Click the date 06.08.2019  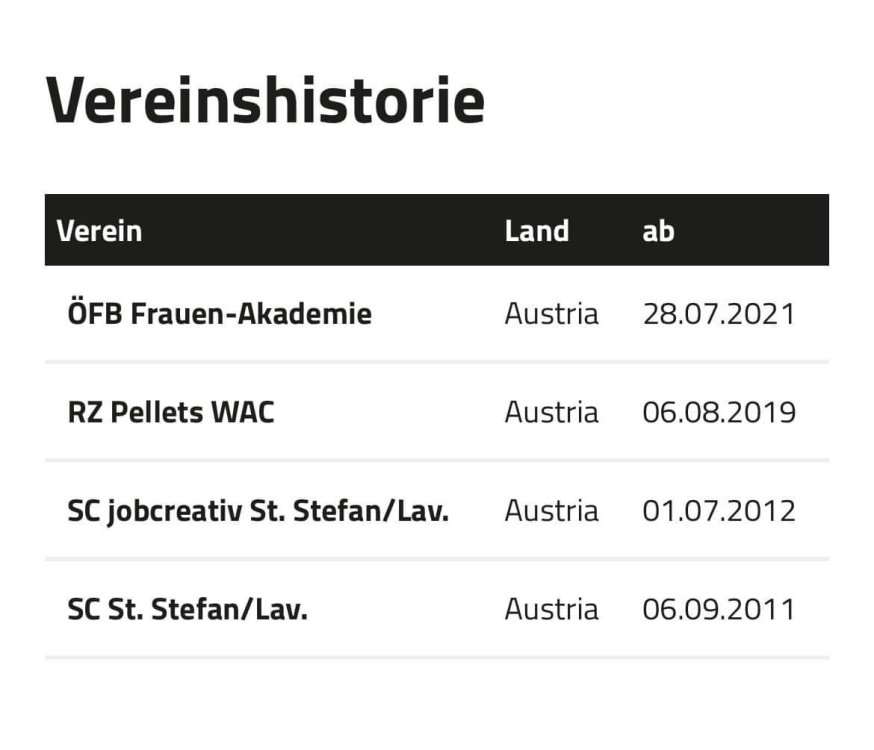point(719,412)
